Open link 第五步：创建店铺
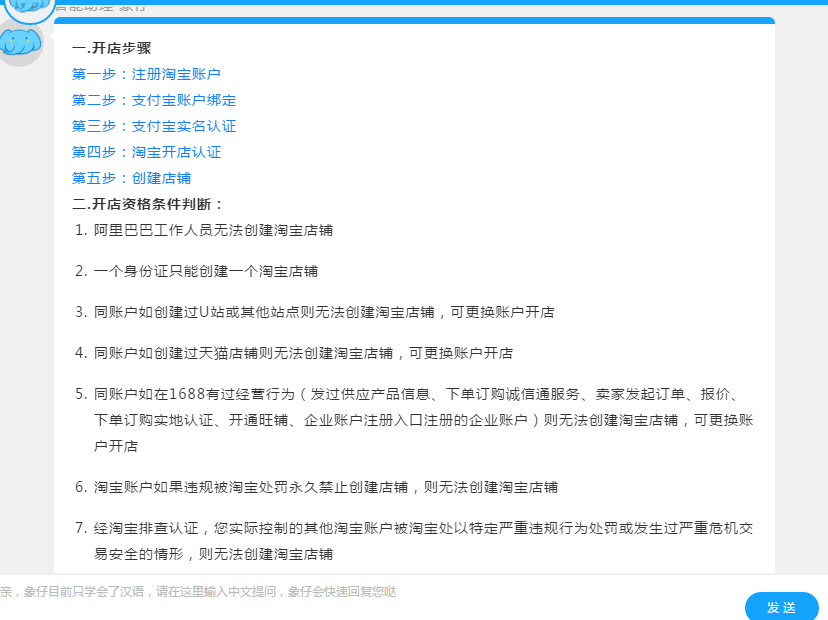828x620 pixels. click(x=131, y=178)
